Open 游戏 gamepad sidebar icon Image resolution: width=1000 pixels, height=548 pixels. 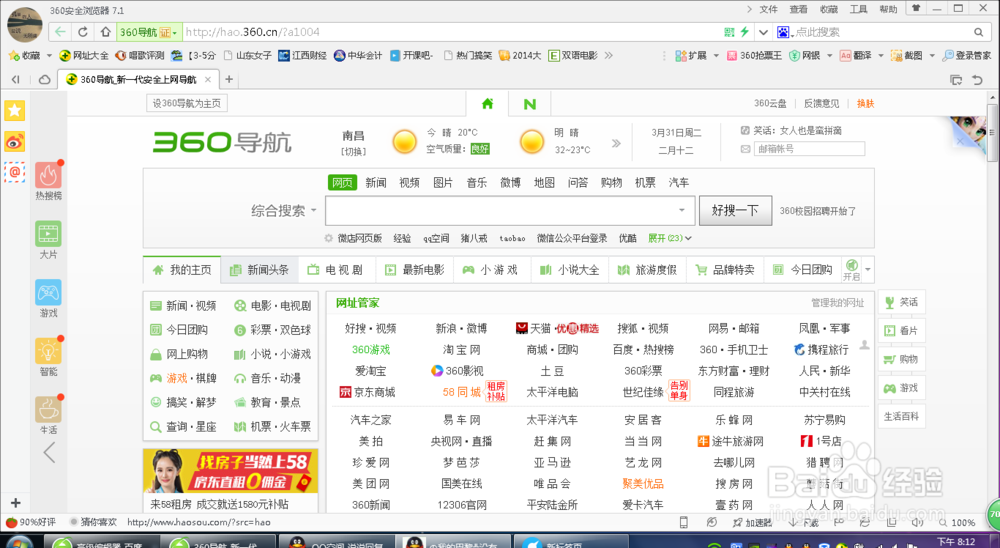48,293
